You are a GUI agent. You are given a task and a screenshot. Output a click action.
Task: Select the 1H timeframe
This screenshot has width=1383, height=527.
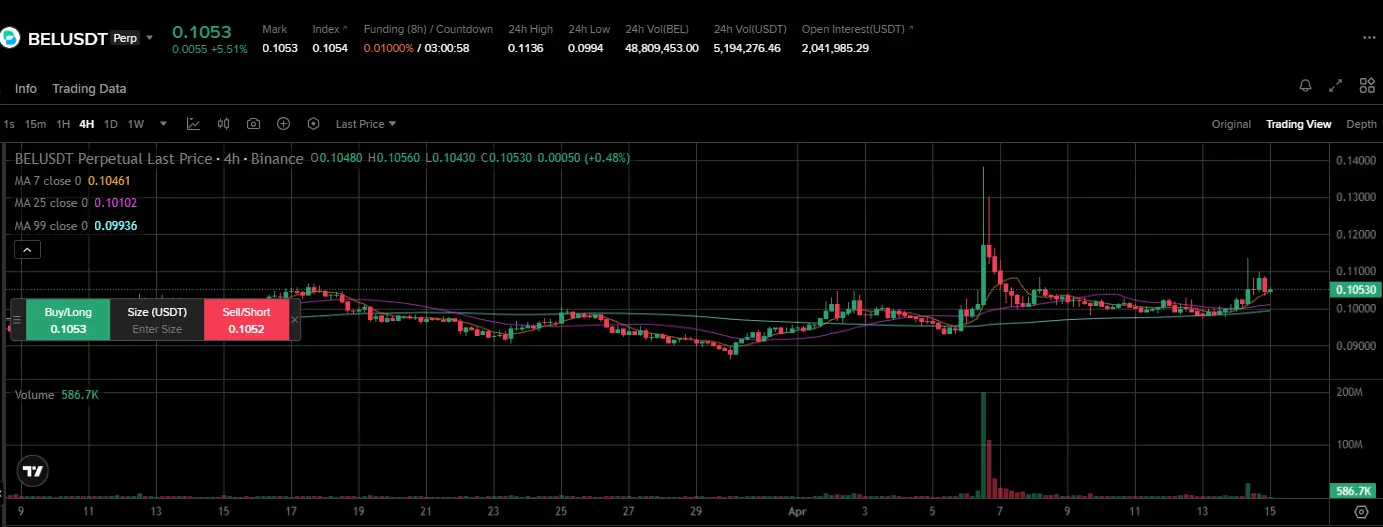coord(63,124)
